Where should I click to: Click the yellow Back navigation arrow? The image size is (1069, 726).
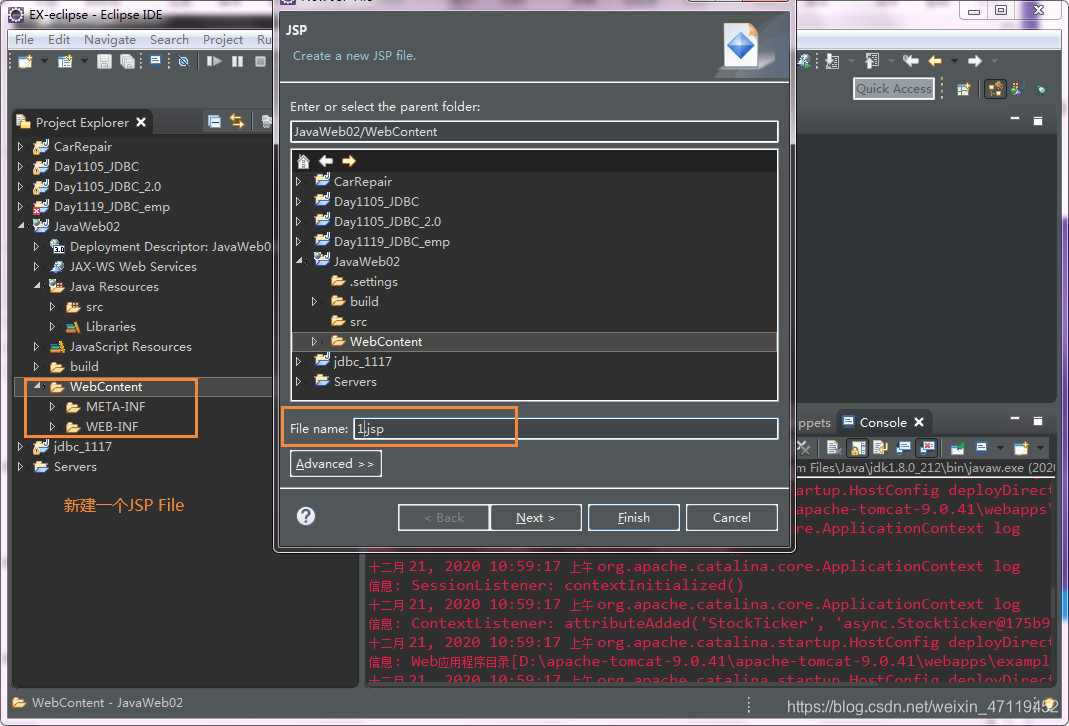(935, 61)
